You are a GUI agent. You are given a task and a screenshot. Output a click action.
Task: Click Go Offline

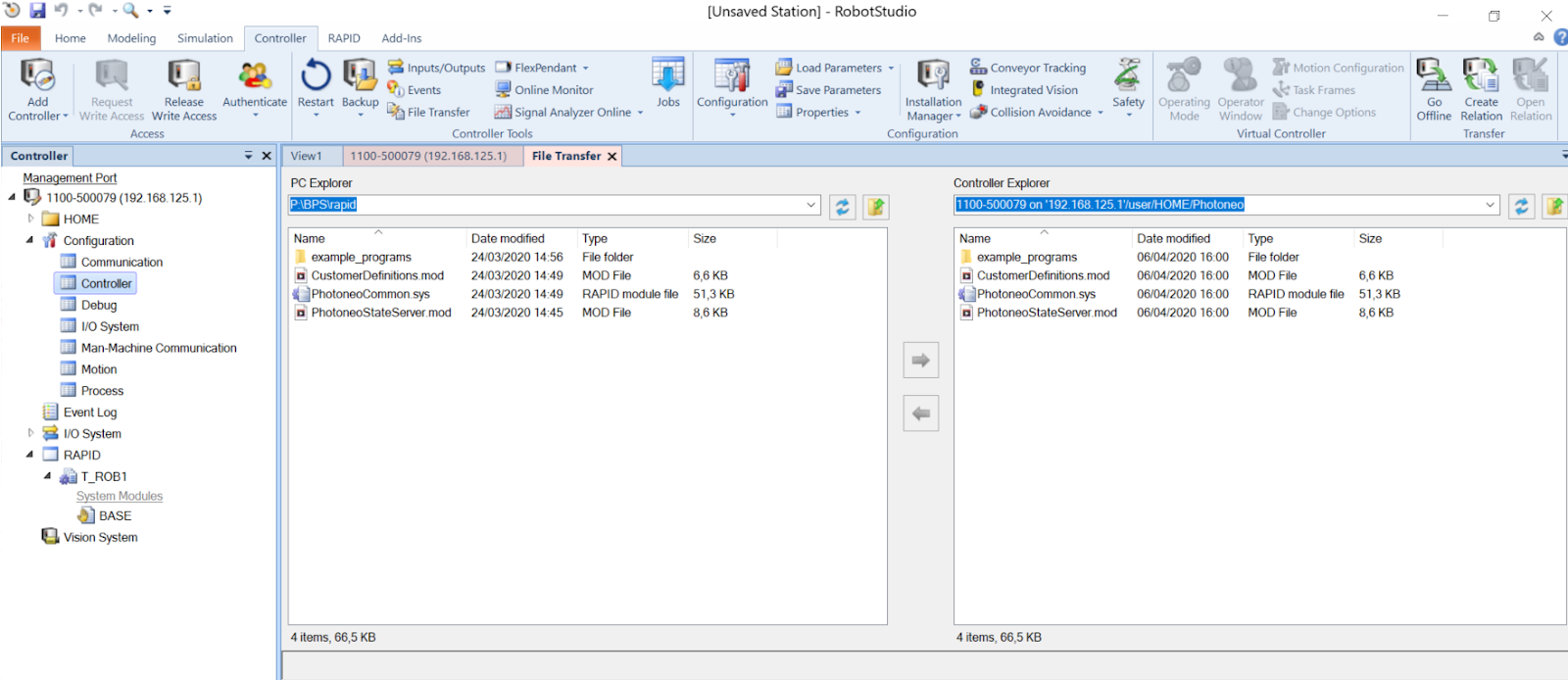coord(1434,89)
